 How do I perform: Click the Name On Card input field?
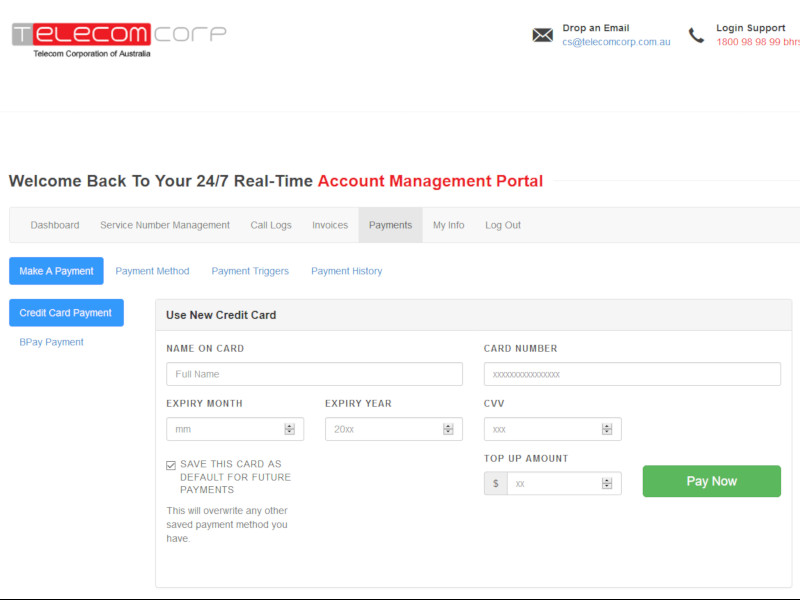coord(314,373)
